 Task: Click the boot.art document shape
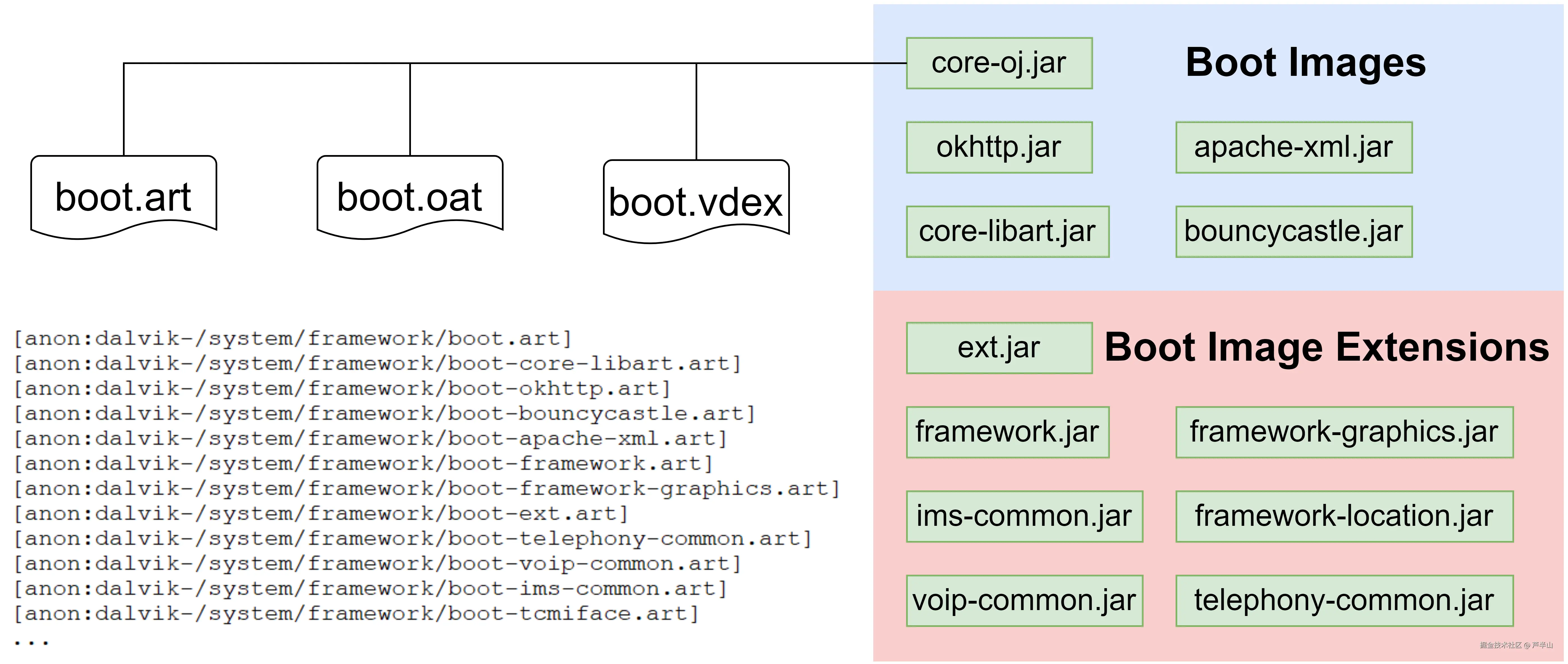coord(124,196)
